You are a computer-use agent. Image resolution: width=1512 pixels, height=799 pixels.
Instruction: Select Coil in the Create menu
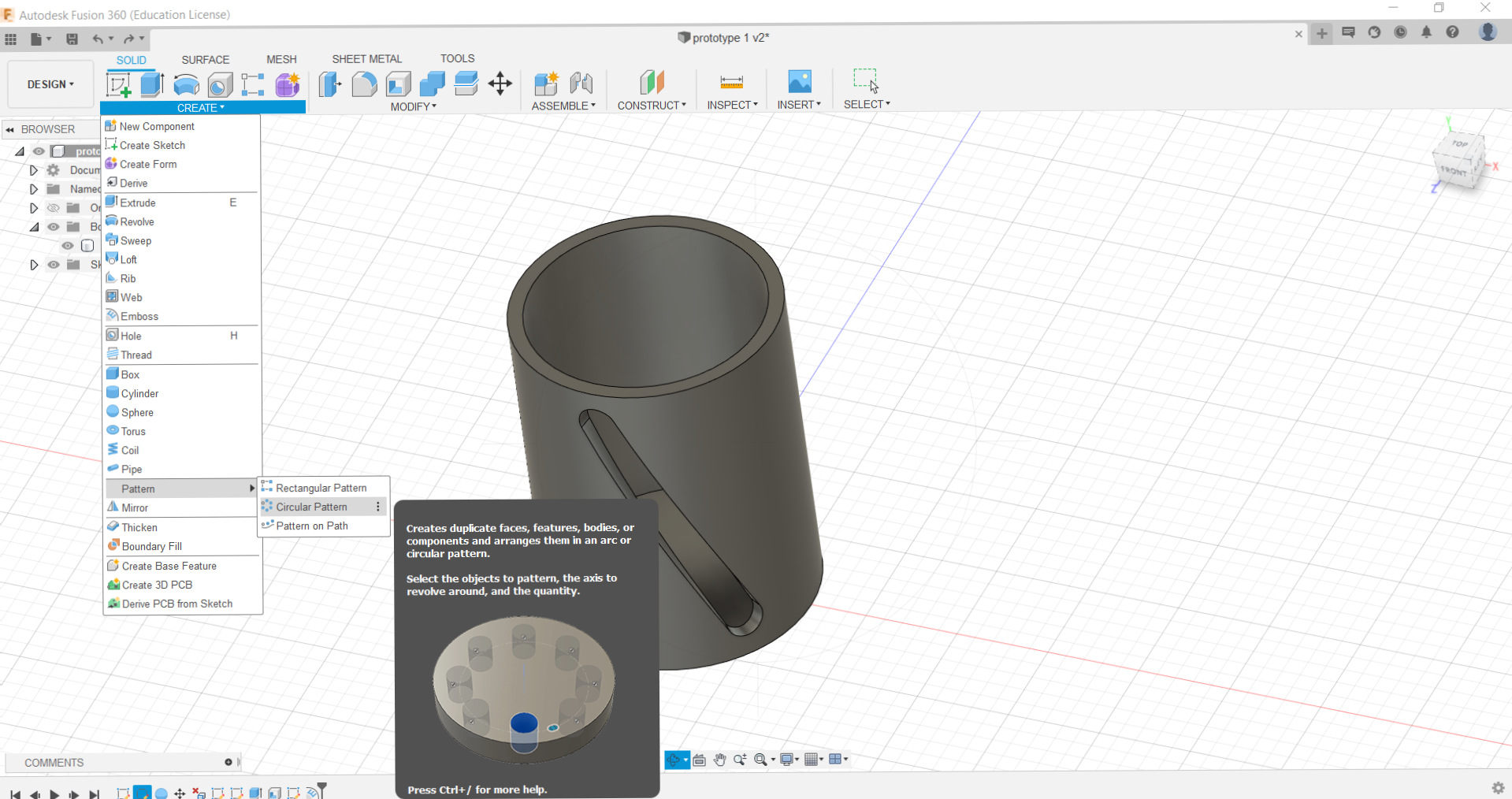182,450
